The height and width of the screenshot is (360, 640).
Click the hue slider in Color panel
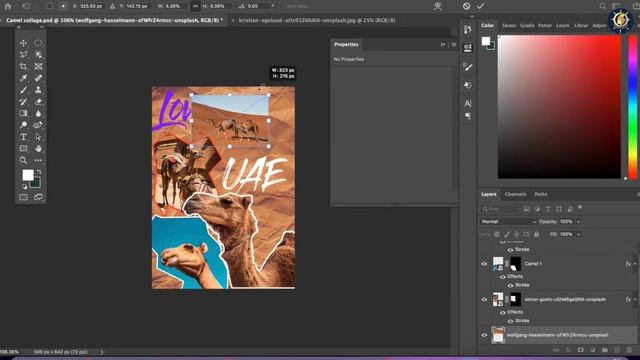click(x=633, y=107)
